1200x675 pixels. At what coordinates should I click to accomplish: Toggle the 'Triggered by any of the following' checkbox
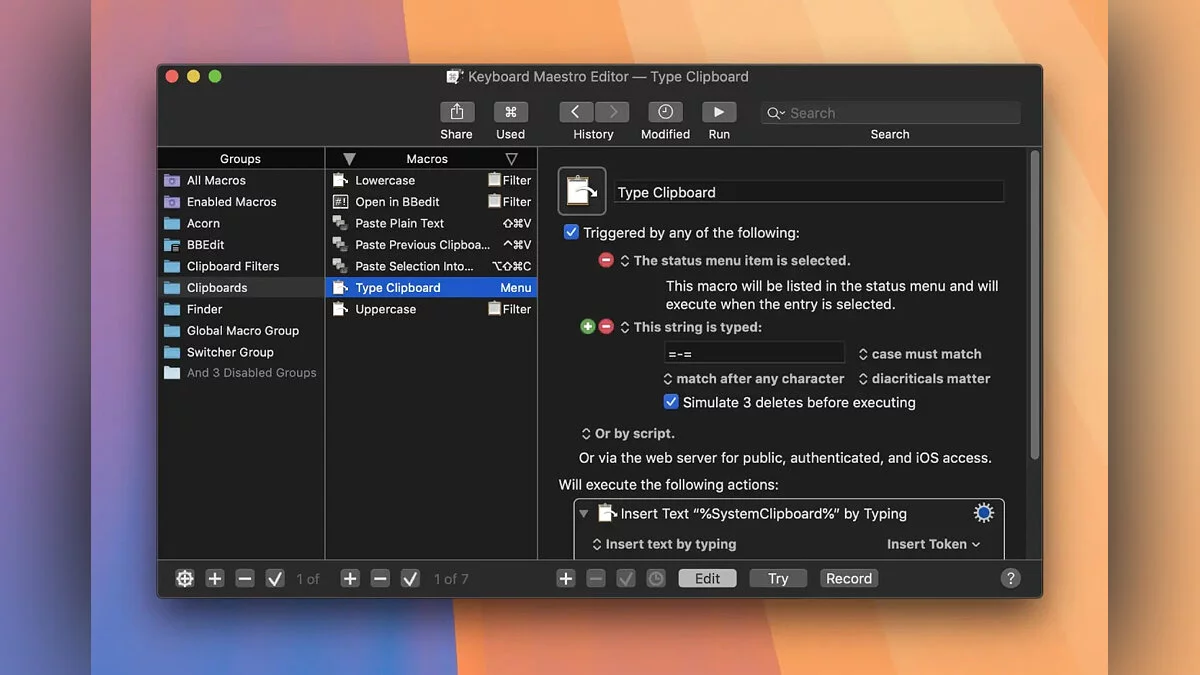[571, 232]
